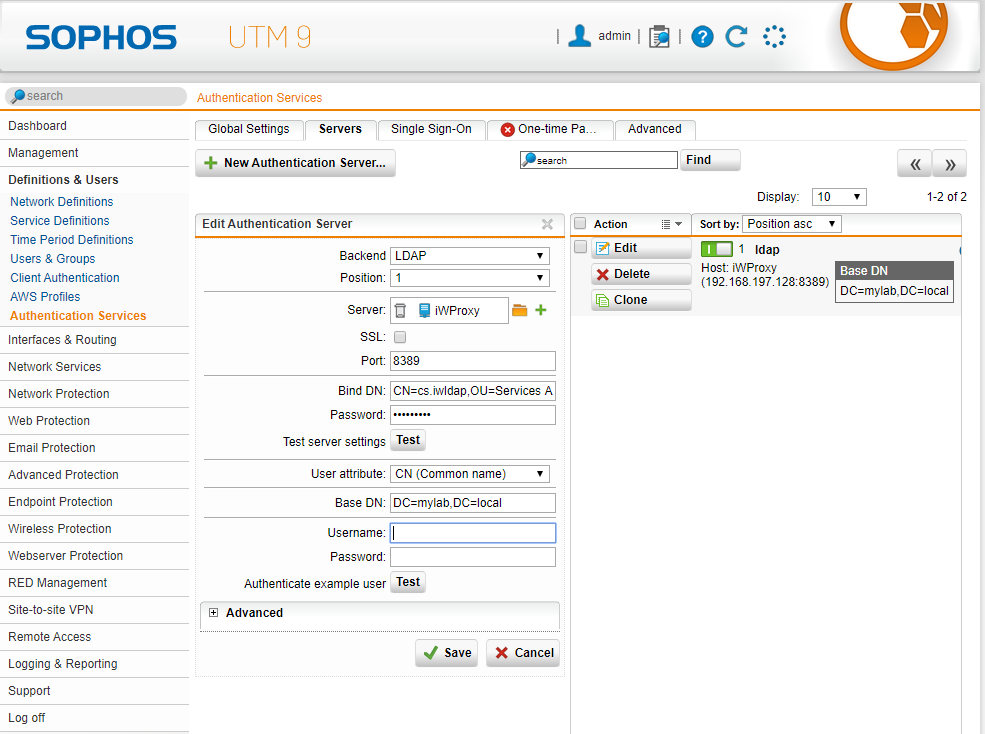Open the Single Sign-On tab
This screenshot has height=734, width=985.
[x=431, y=129]
